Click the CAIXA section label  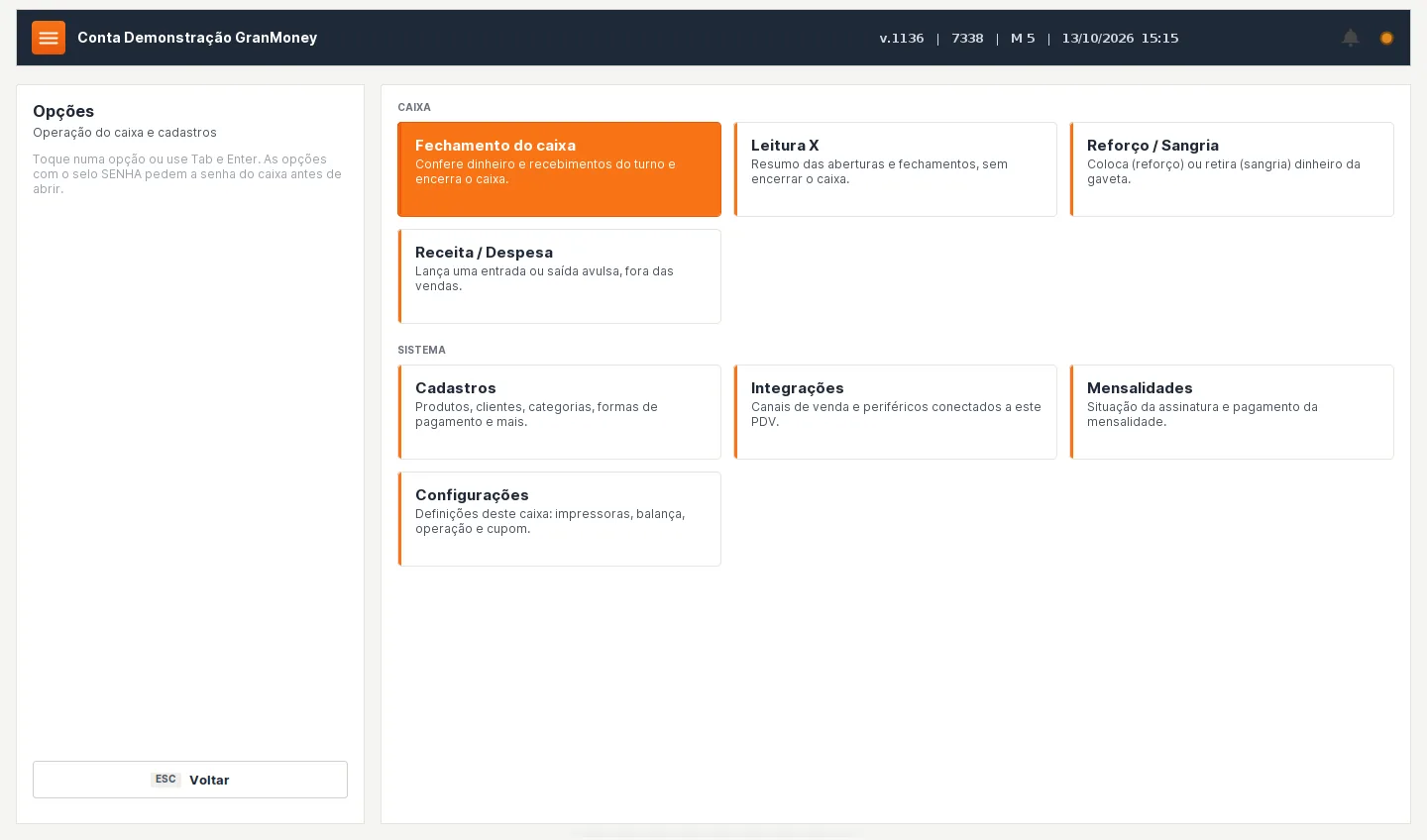(414, 107)
